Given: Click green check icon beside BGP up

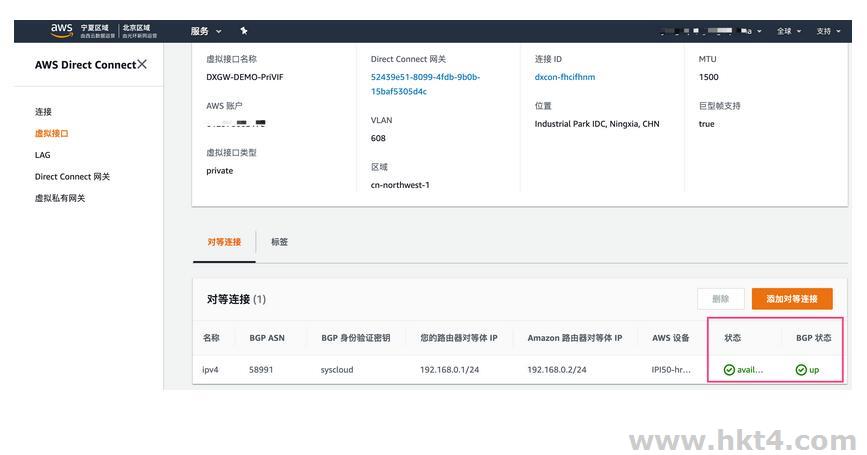Looking at the screenshot, I should (x=801, y=370).
